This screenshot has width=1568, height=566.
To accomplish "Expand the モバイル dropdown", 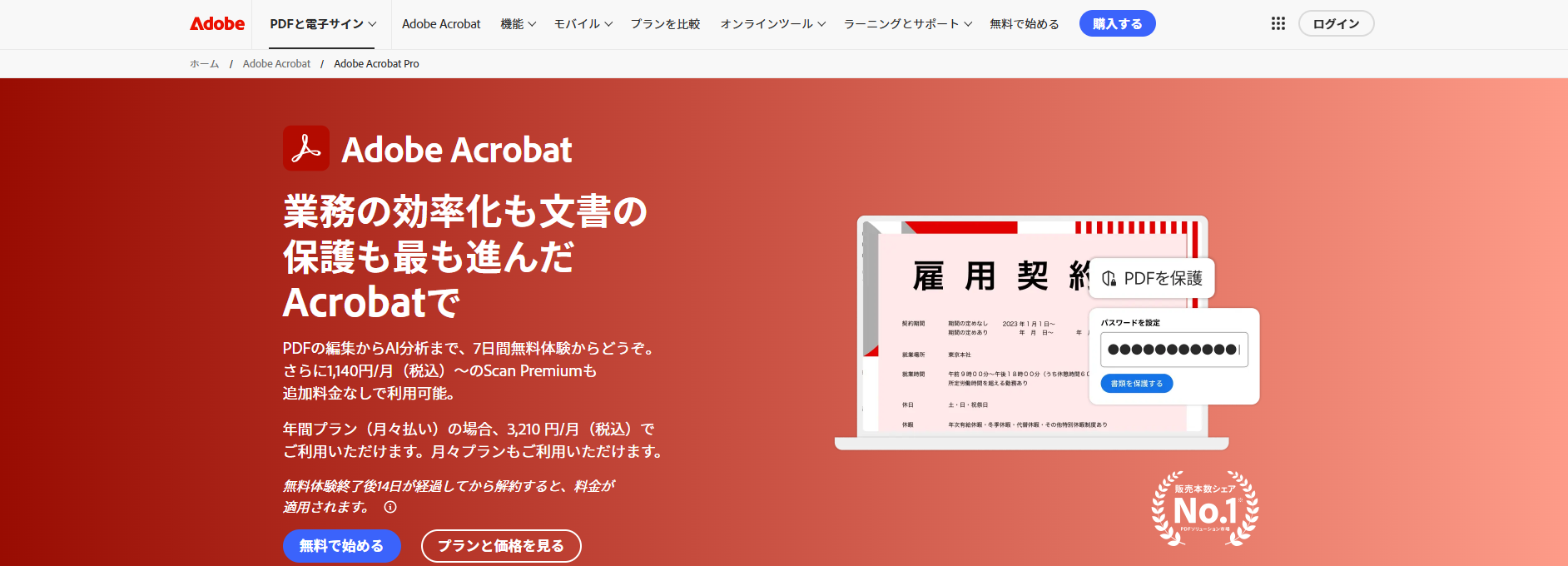I will [583, 23].
